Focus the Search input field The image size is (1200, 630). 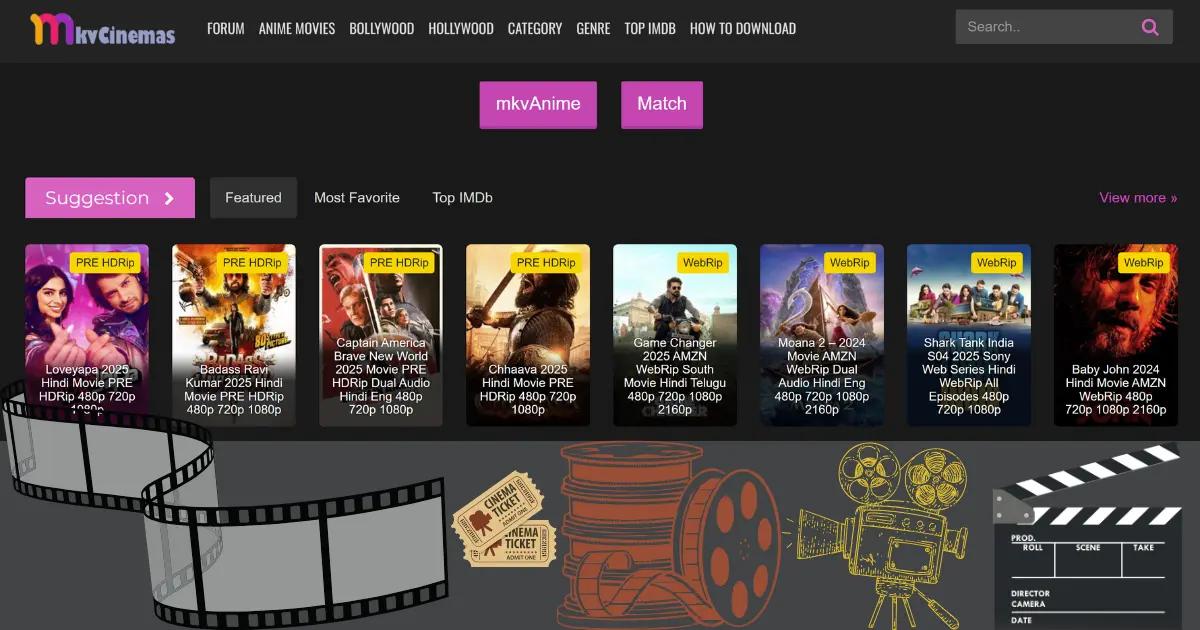1045,27
